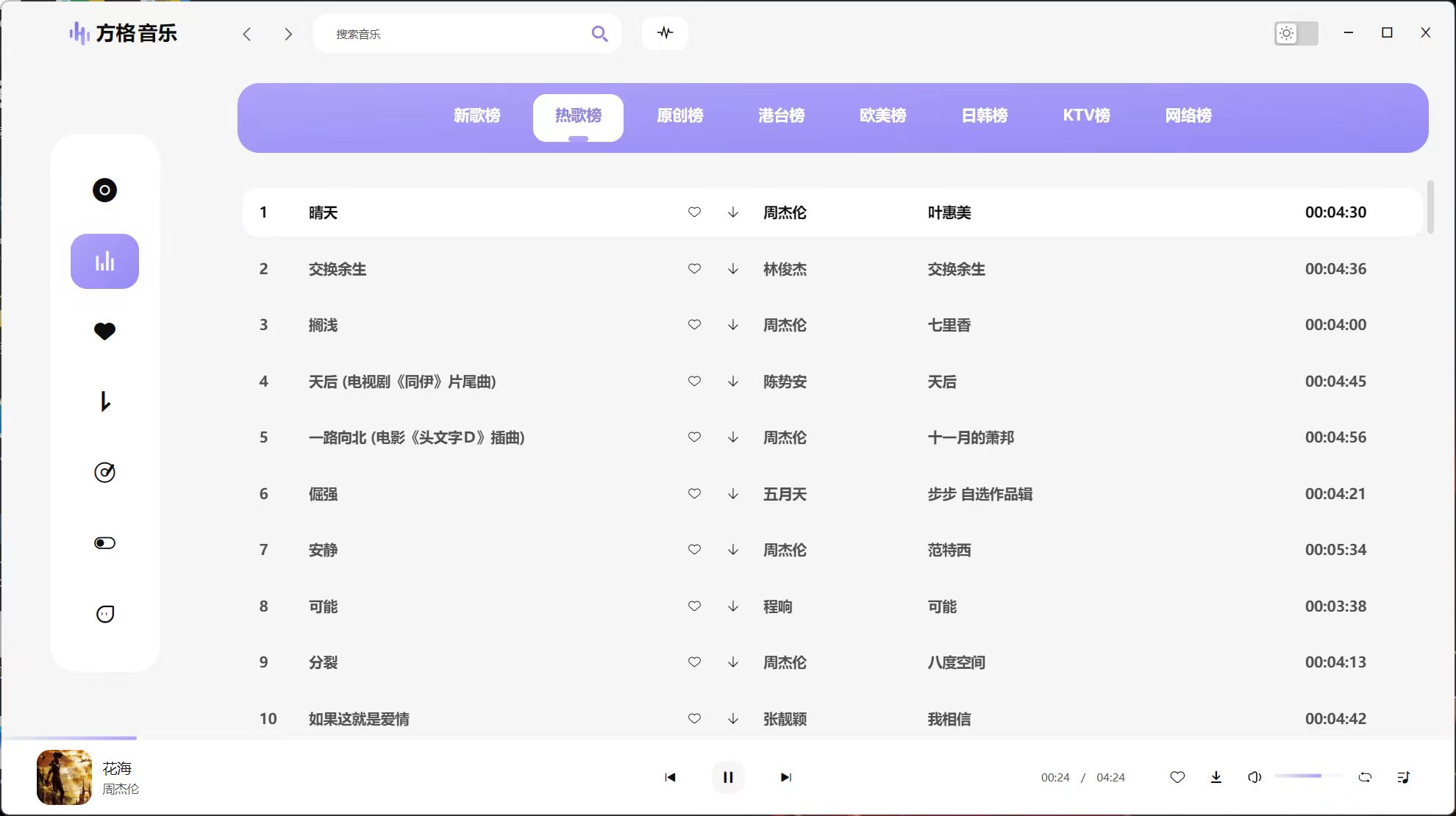This screenshot has height=816, width=1456.
Task: Toggle repeat playback mode
Action: [x=1365, y=777]
